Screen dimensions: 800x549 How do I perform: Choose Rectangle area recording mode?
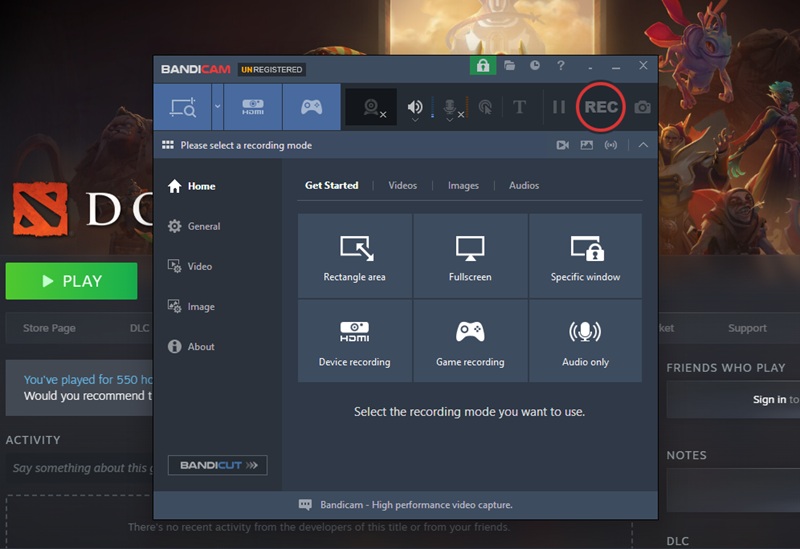355,256
